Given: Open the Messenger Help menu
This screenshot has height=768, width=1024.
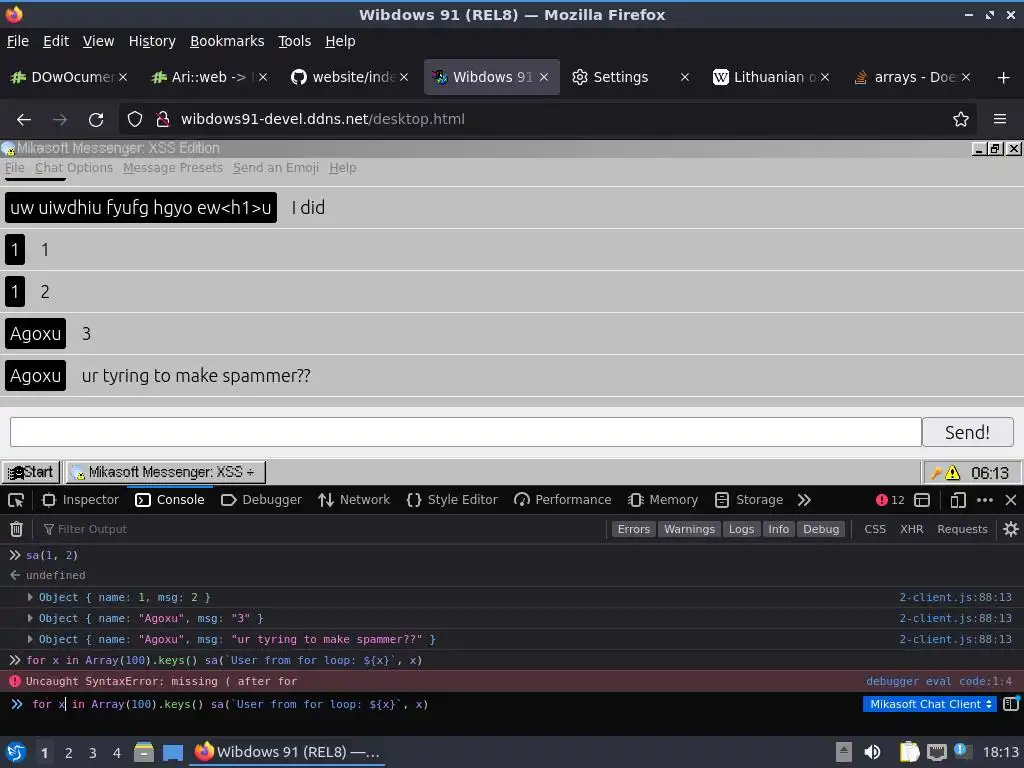Looking at the screenshot, I should click(x=342, y=168).
